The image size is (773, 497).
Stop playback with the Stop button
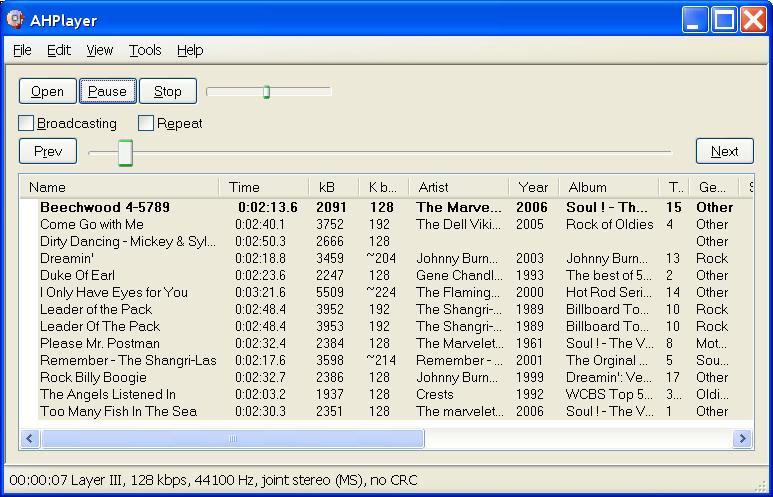[168, 91]
